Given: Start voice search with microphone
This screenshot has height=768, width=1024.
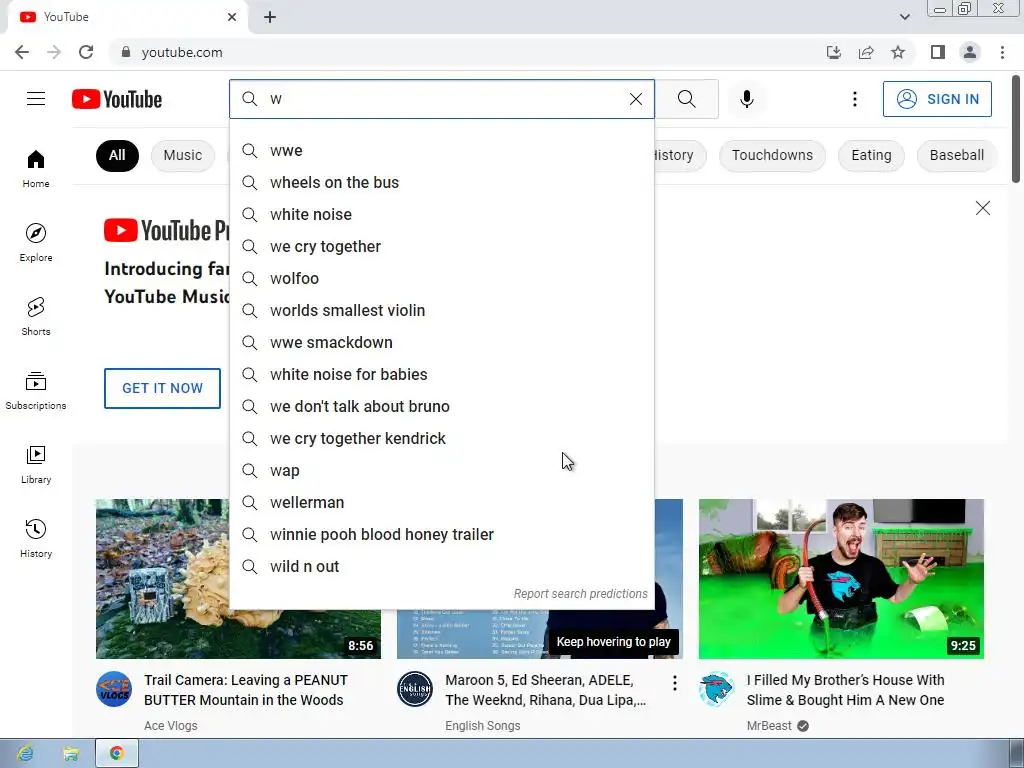Looking at the screenshot, I should pyautogui.click(x=746, y=99).
